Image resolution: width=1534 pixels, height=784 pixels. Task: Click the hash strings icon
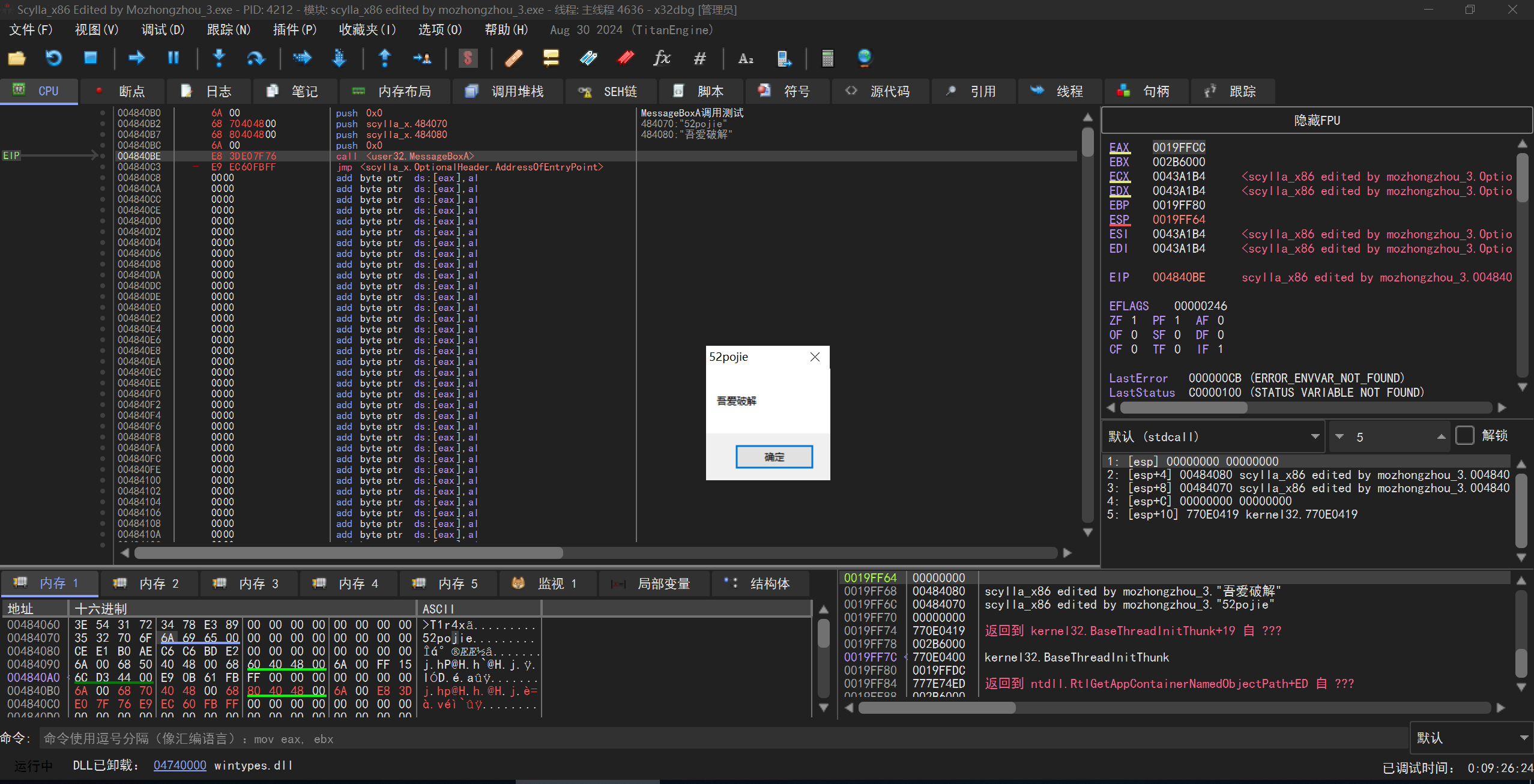click(x=699, y=58)
